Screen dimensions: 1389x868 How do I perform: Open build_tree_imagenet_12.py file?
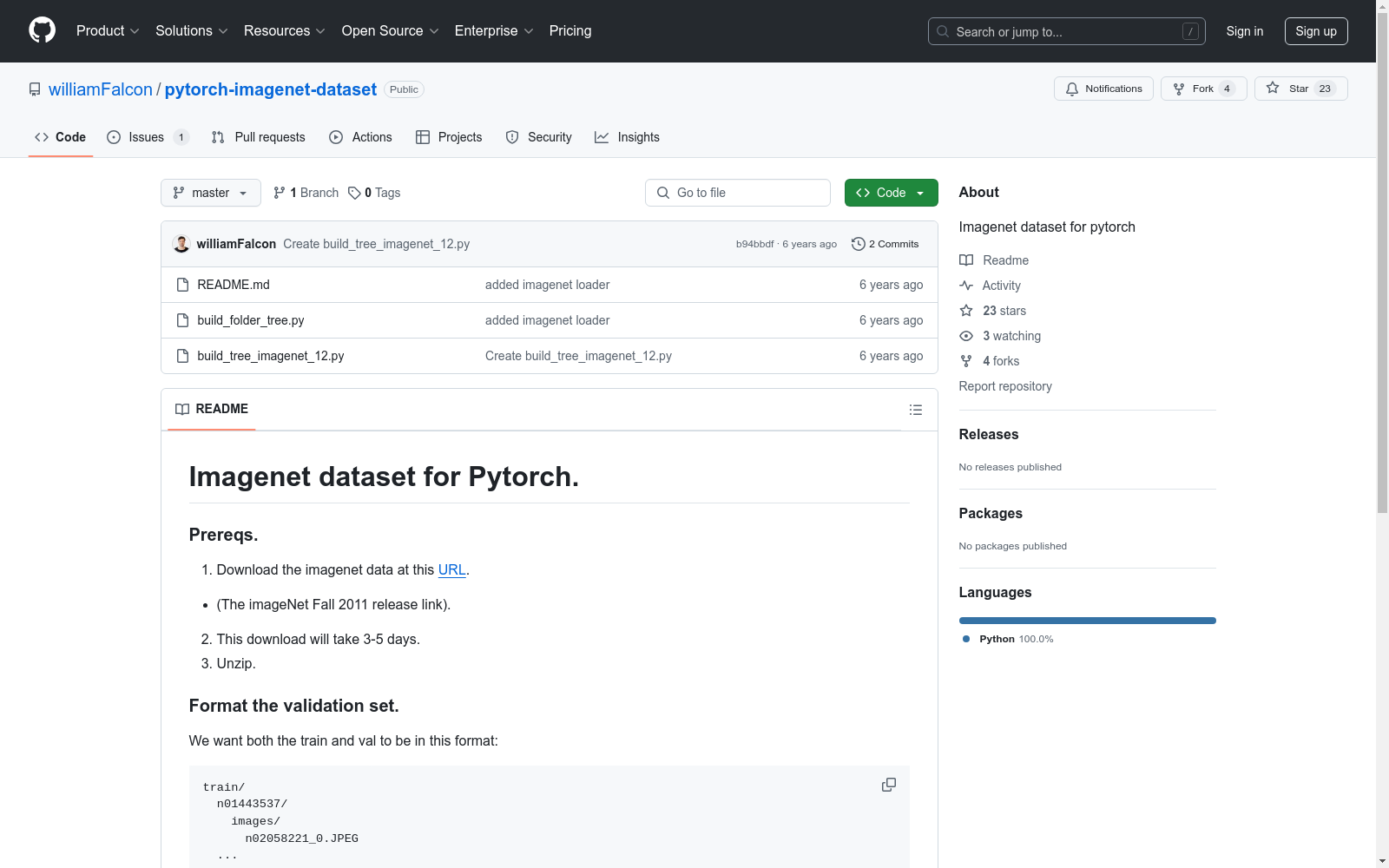[271, 356]
